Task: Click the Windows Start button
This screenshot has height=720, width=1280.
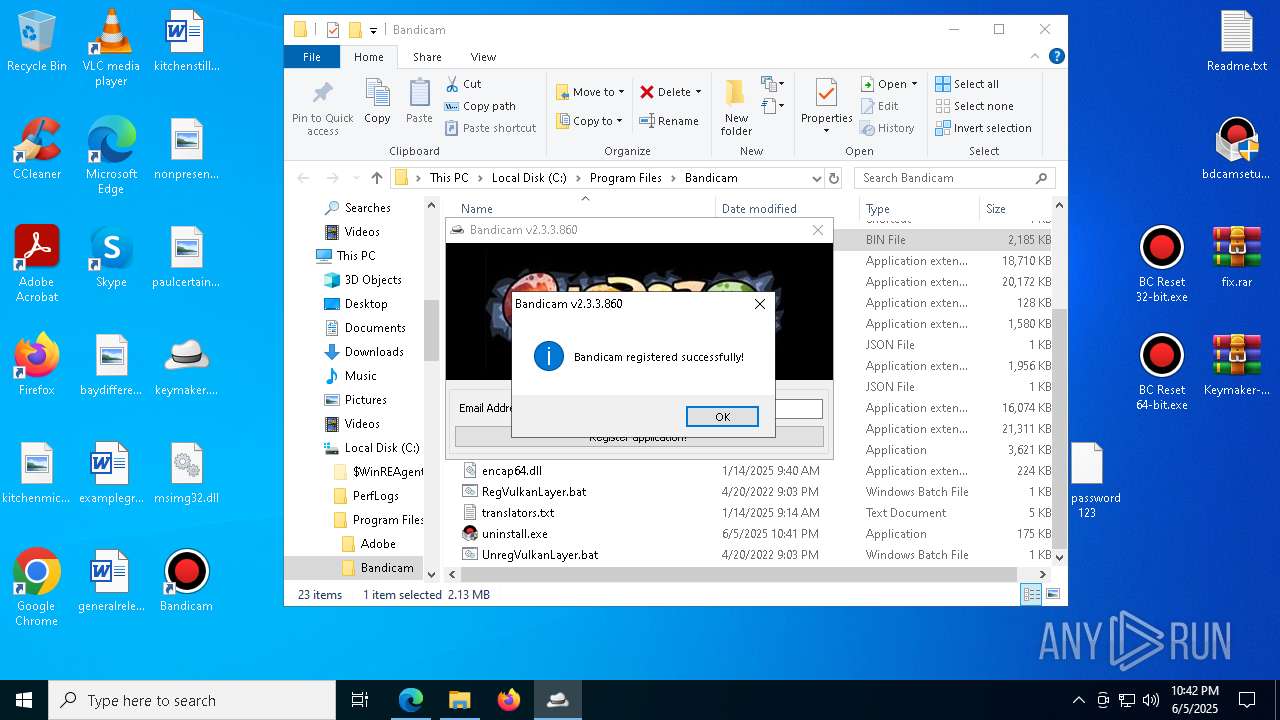Action: click(x=24, y=700)
